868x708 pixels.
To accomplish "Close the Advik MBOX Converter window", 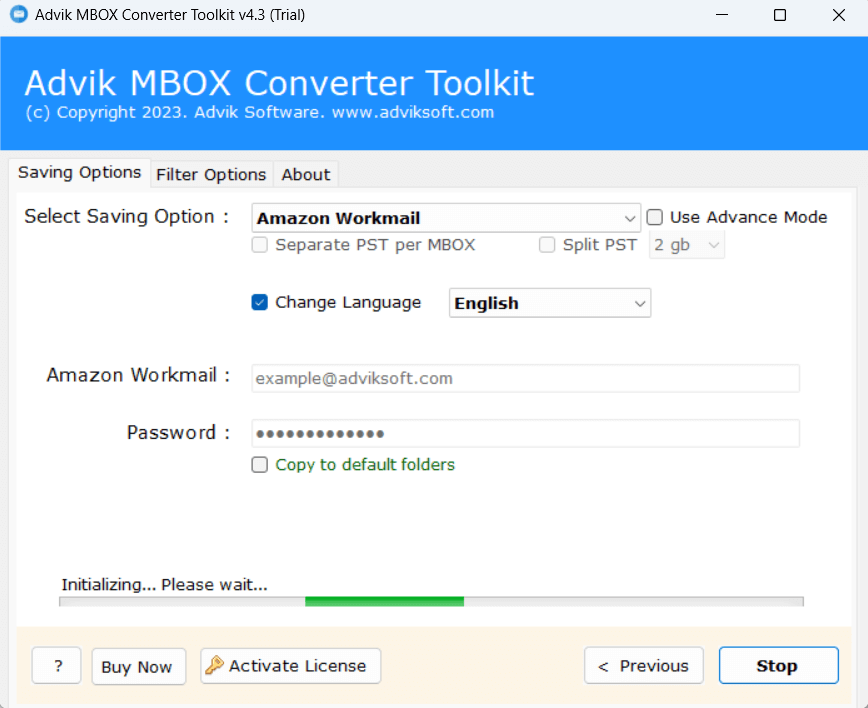I will click(x=839, y=14).
